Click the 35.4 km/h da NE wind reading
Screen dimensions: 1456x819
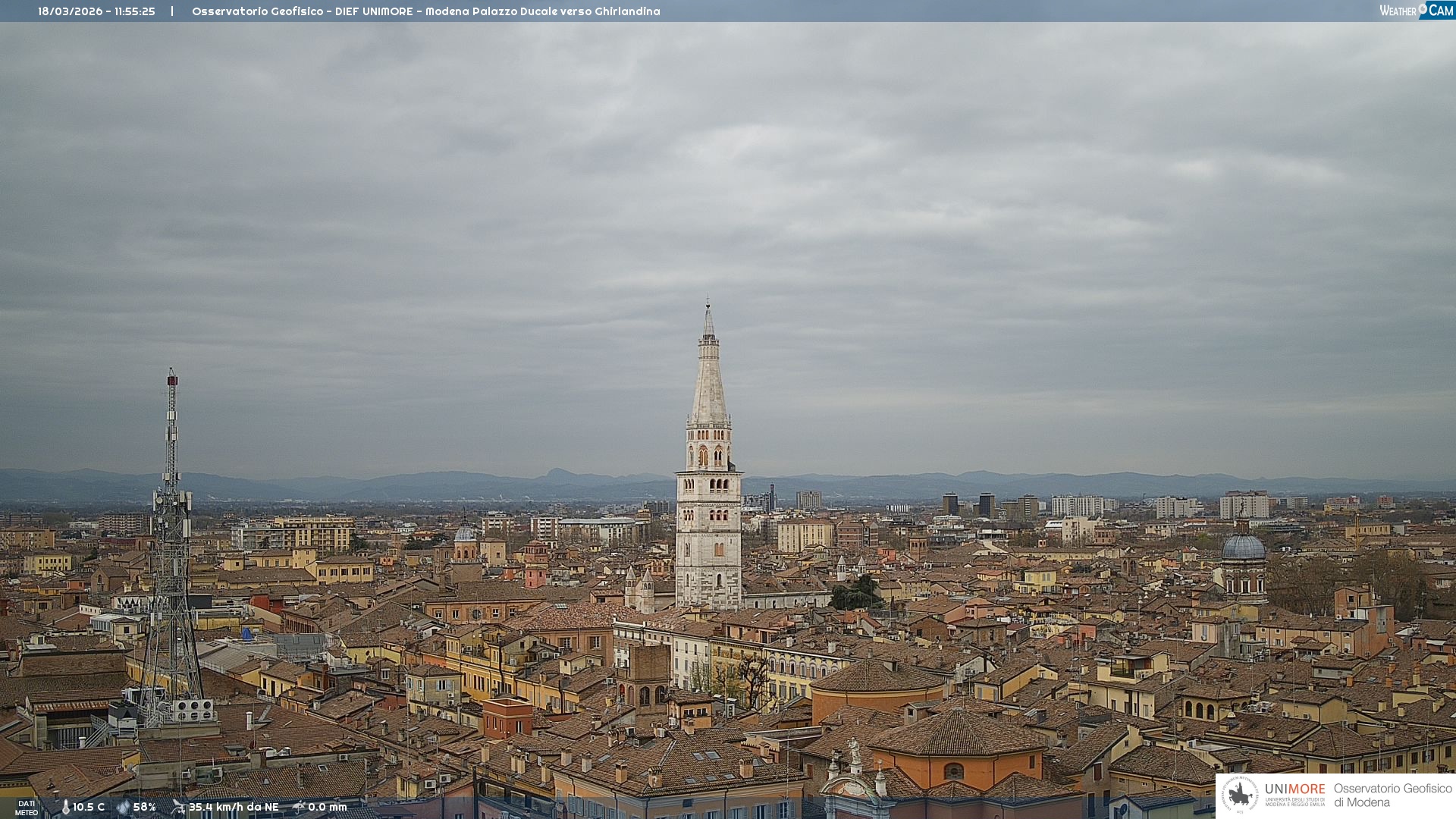click(x=234, y=807)
